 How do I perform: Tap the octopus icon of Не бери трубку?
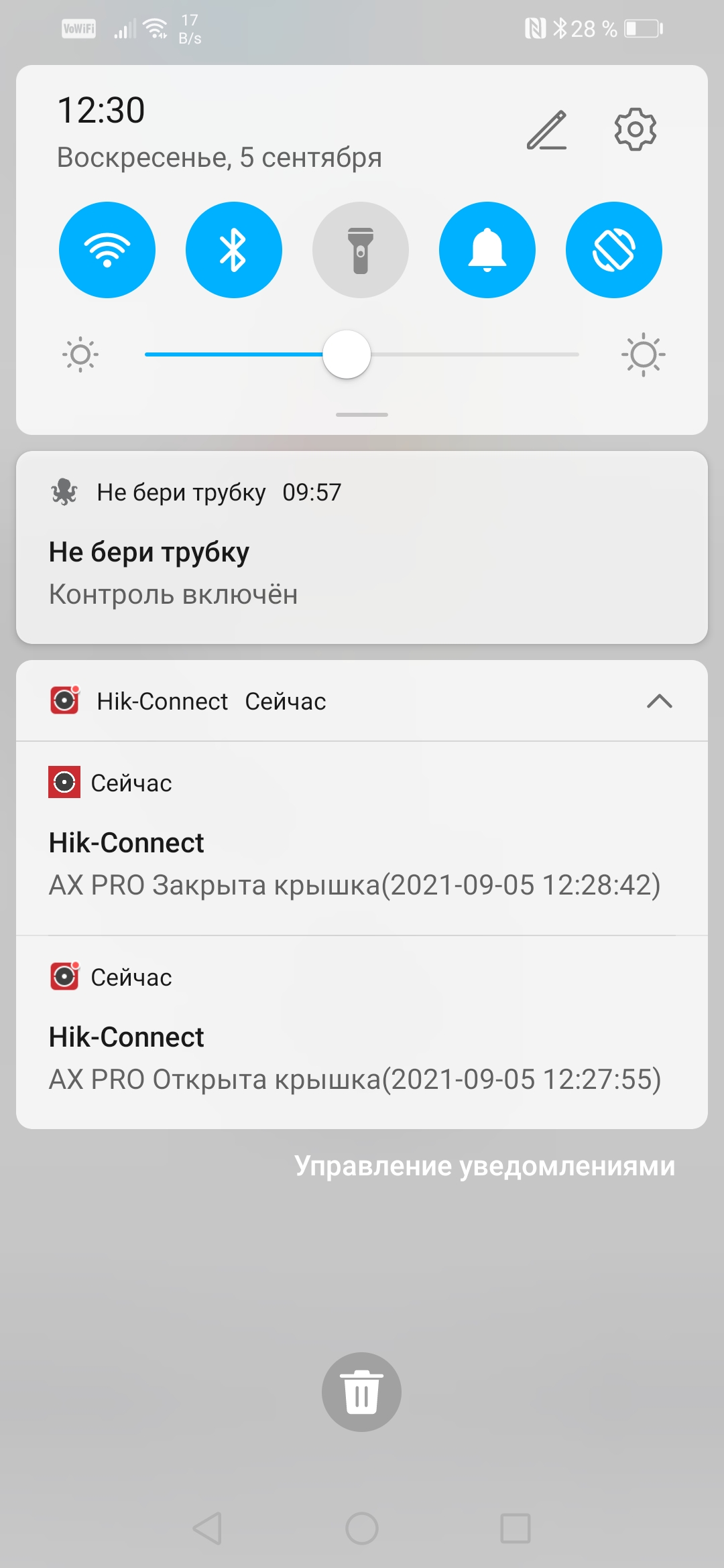tap(64, 493)
